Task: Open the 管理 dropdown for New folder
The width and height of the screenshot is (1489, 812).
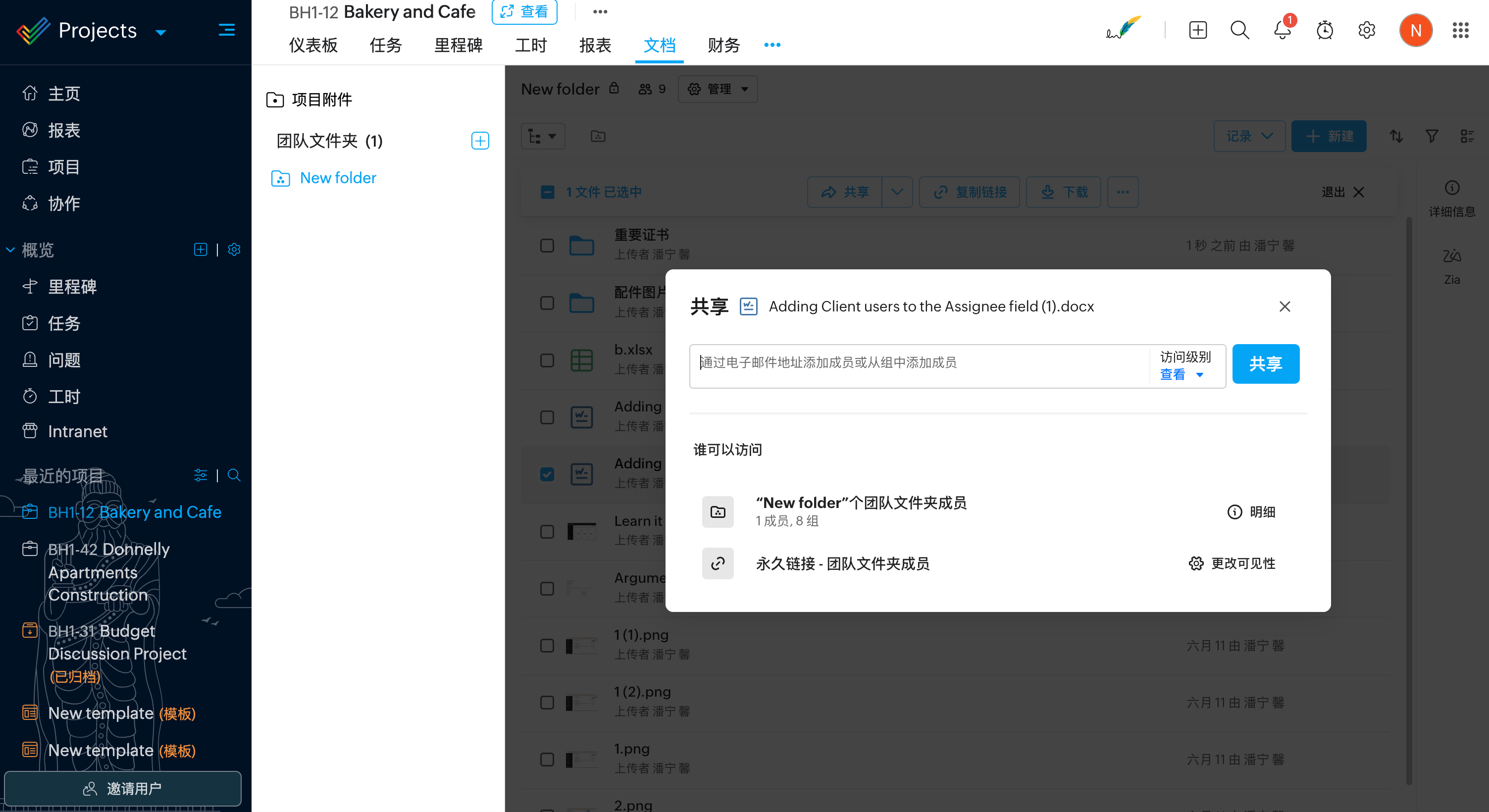Action: click(719, 89)
